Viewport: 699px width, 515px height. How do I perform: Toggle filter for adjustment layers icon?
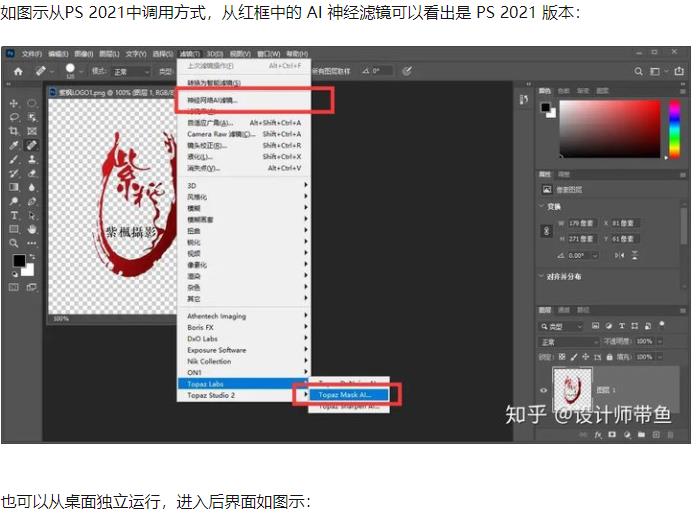point(609,326)
